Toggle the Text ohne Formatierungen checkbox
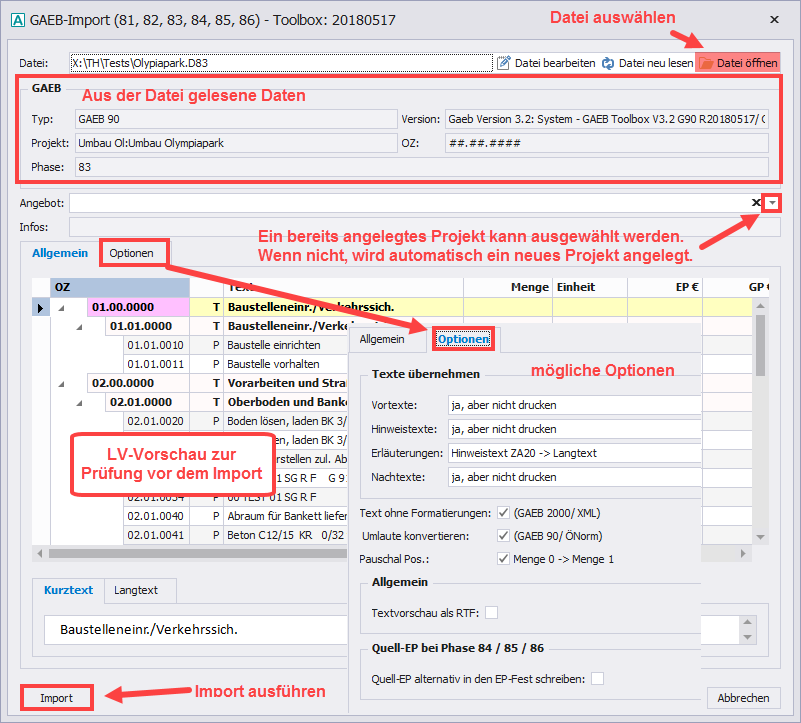The image size is (801, 723). 503,513
